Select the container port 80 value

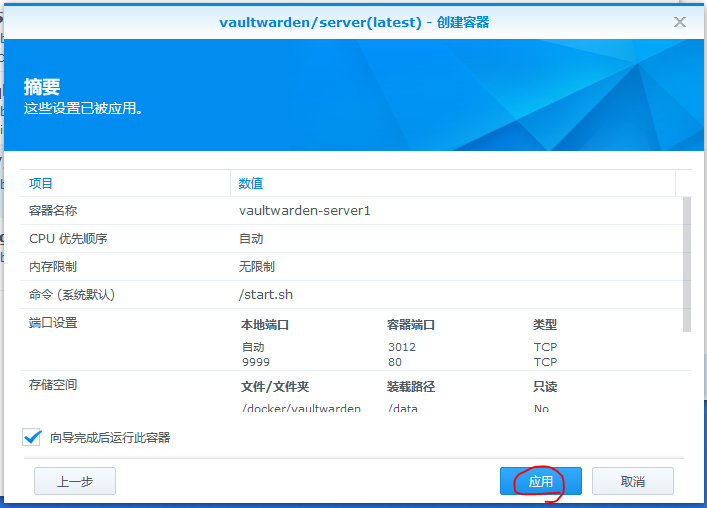[395, 362]
